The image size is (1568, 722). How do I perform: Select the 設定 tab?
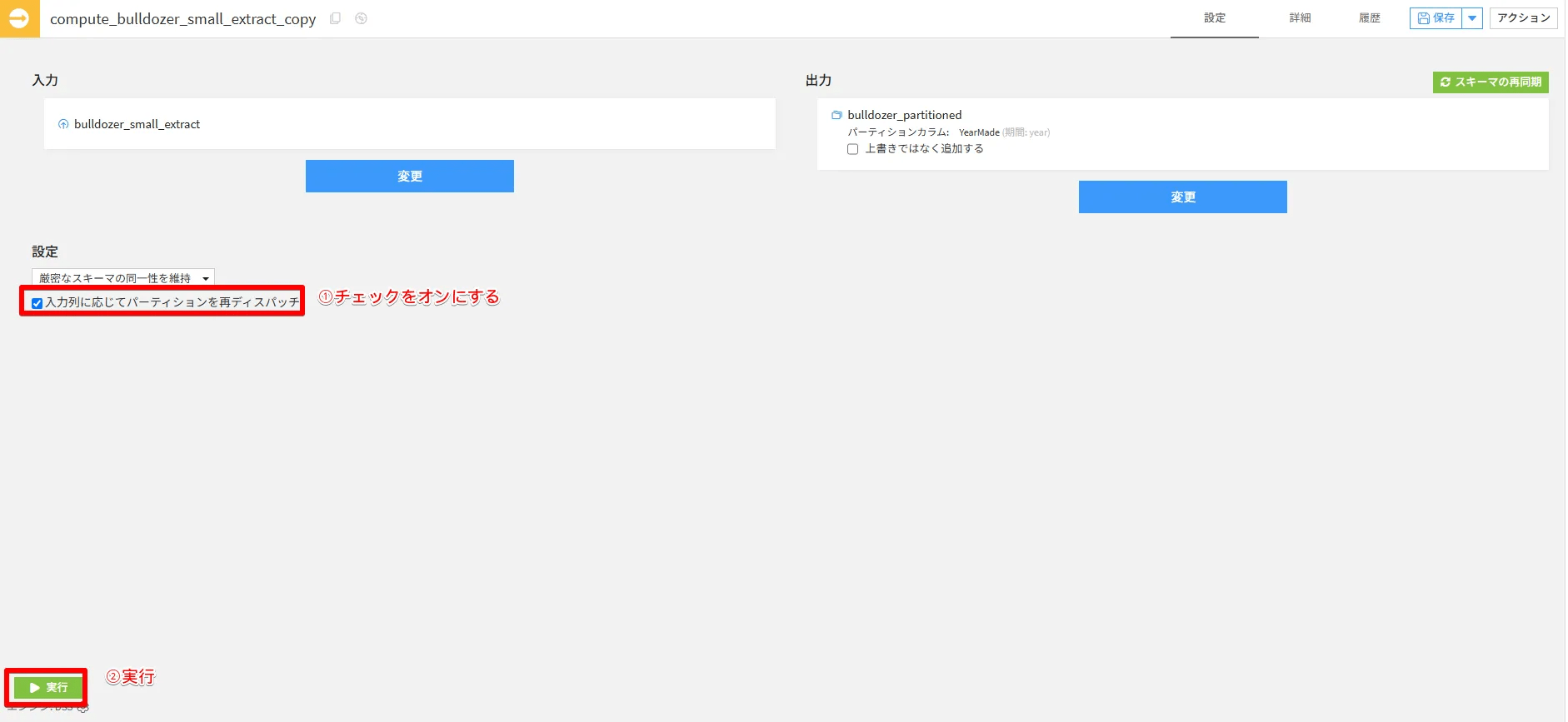click(x=1215, y=18)
